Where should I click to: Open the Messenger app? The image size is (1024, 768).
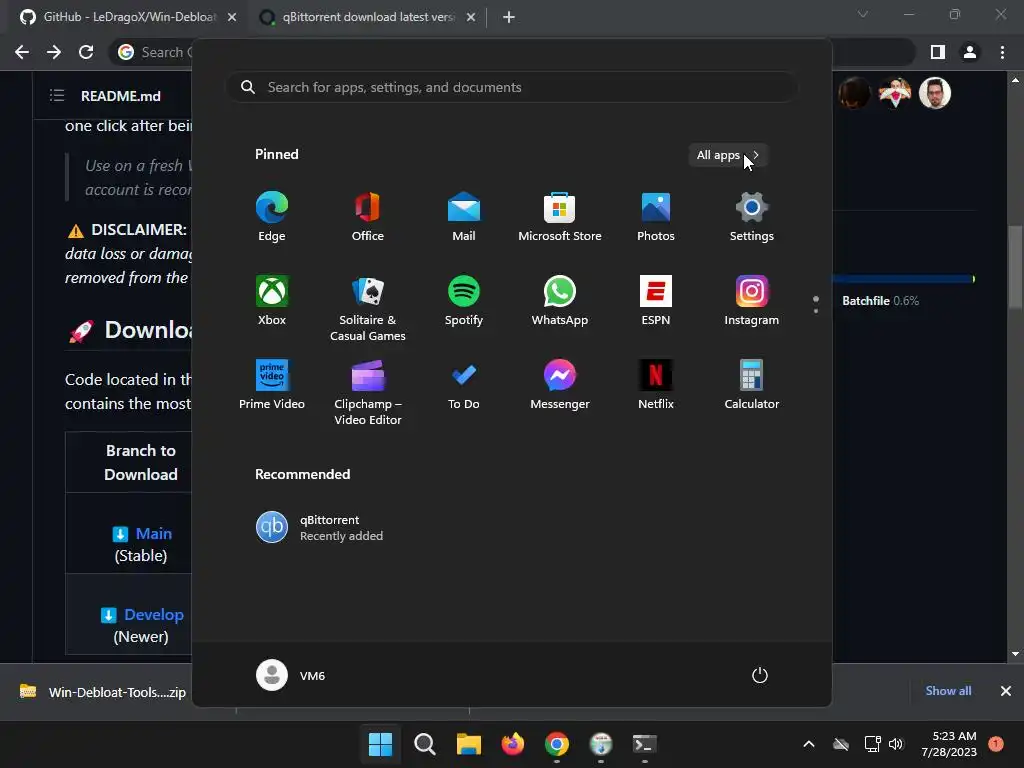coord(560,385)
